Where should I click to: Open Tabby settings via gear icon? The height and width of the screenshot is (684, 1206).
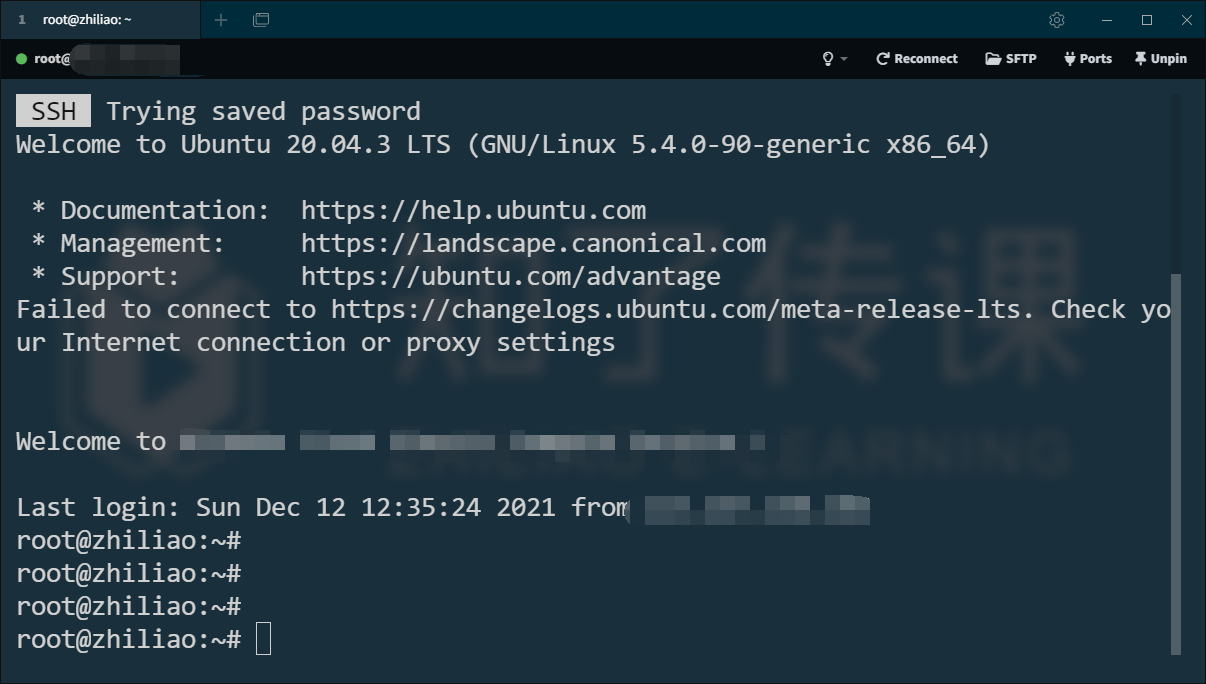(x=1056, y=20)
